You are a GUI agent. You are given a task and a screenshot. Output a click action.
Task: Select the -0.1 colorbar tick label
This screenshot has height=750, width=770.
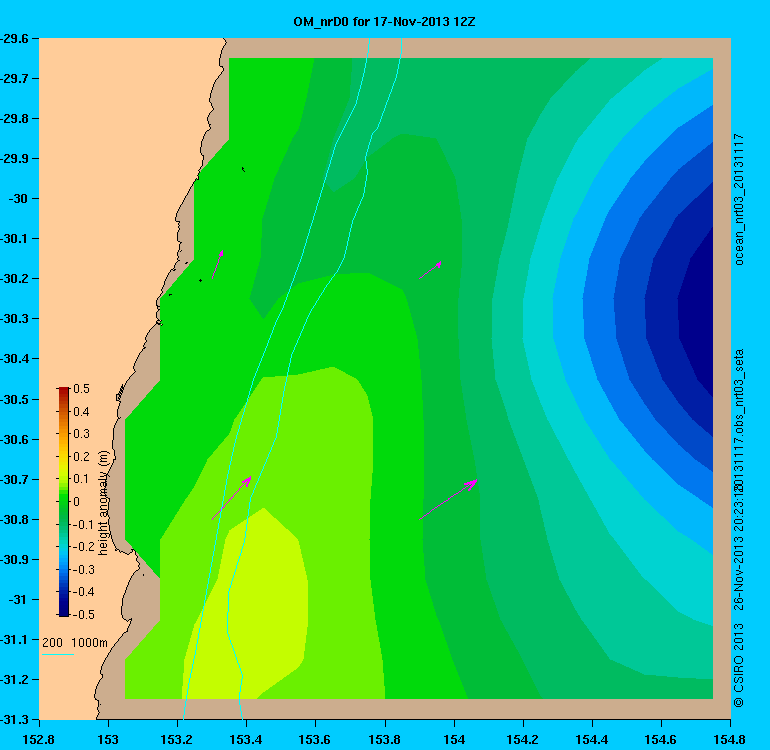tap(83, 525)
